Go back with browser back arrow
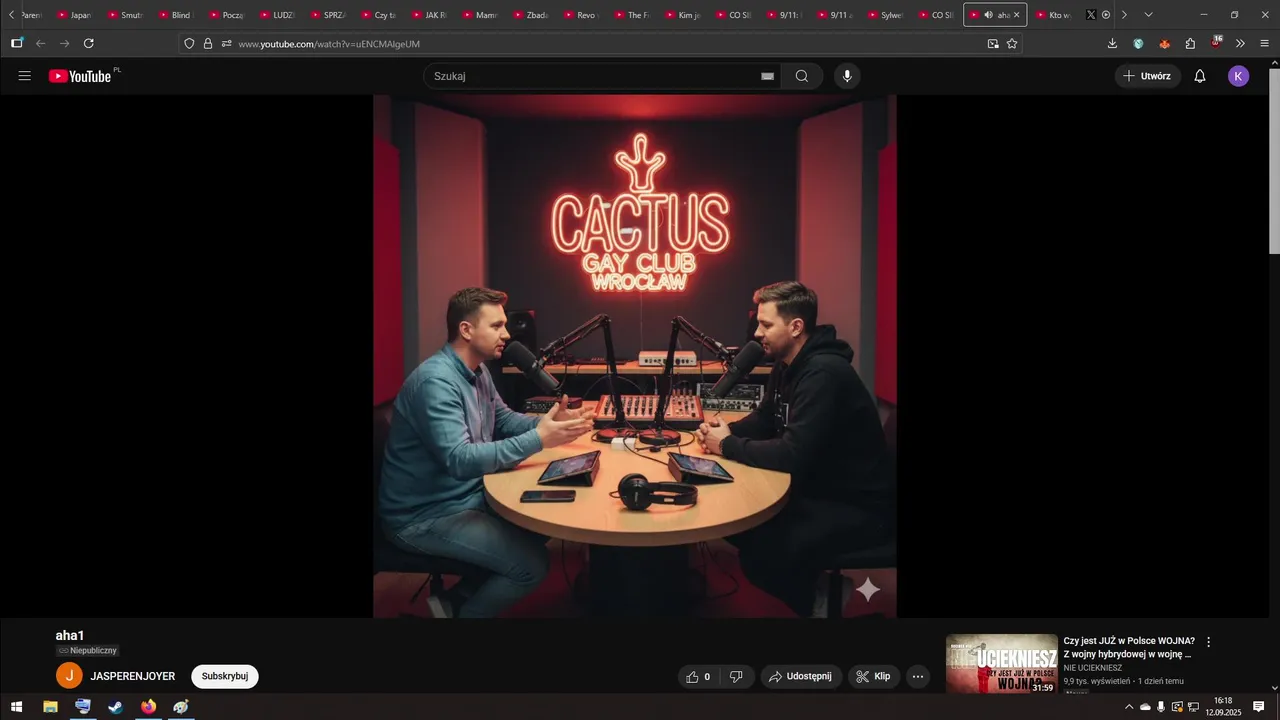 coord(41,44)
